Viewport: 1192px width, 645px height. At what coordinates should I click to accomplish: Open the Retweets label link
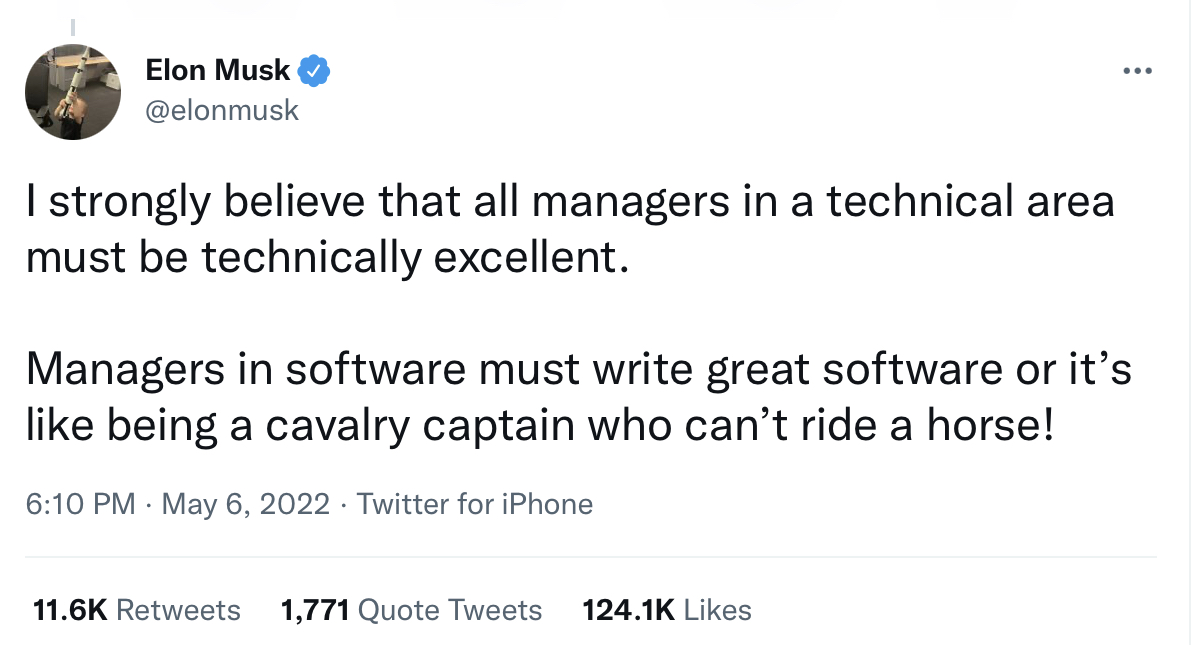coord(178,610)
